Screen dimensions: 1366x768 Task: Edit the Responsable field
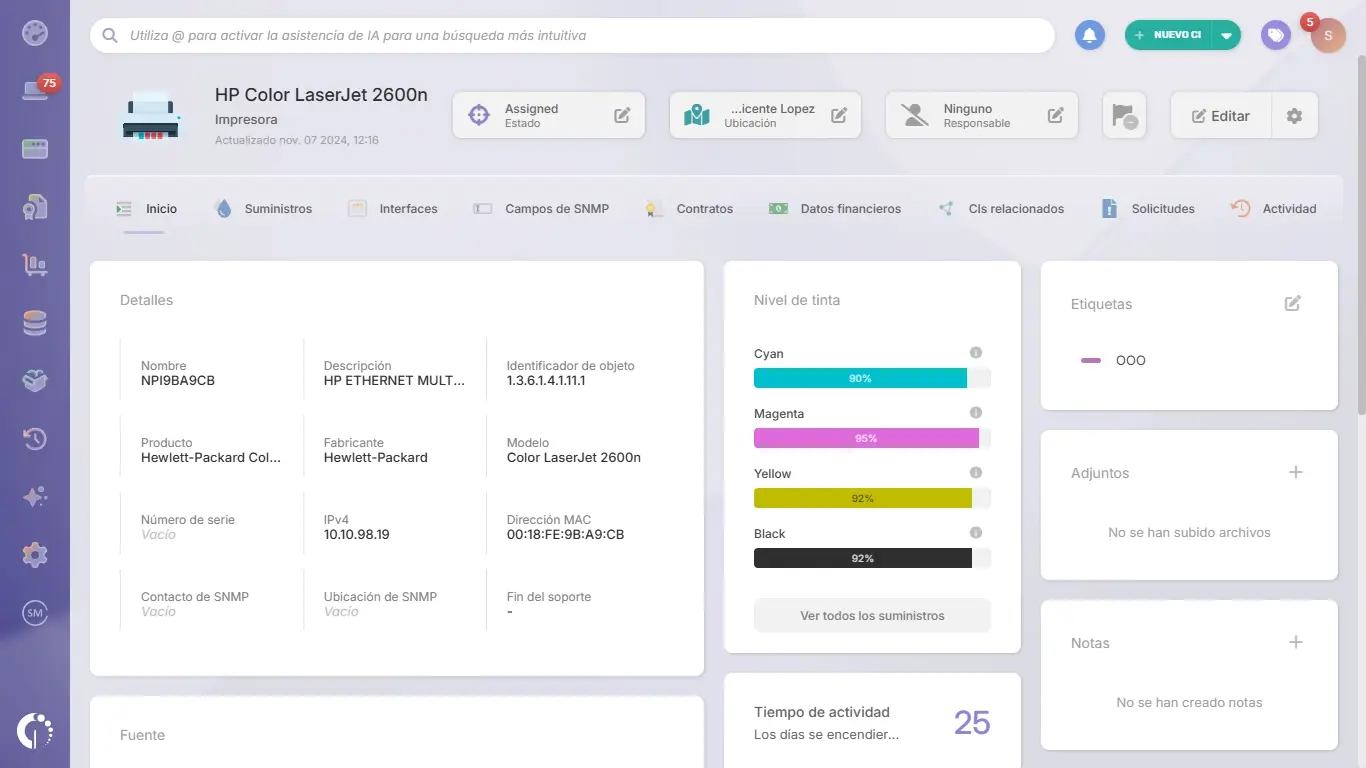pos(1055,115)
